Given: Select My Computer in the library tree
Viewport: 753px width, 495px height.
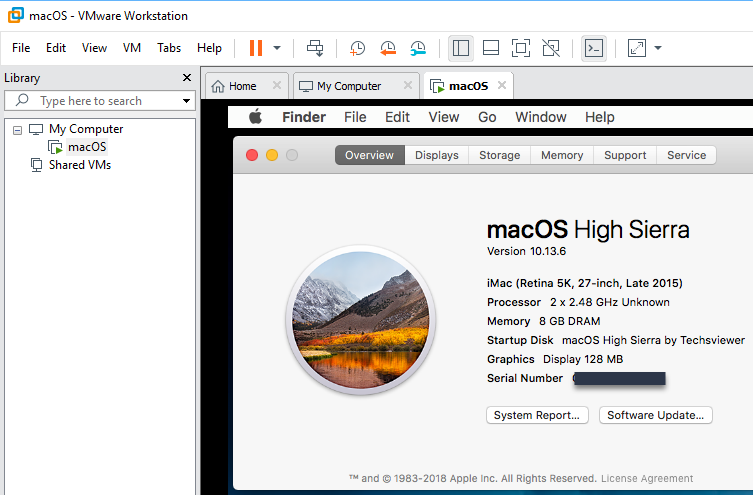Looking at the screenshot, I should pos(86,129).
